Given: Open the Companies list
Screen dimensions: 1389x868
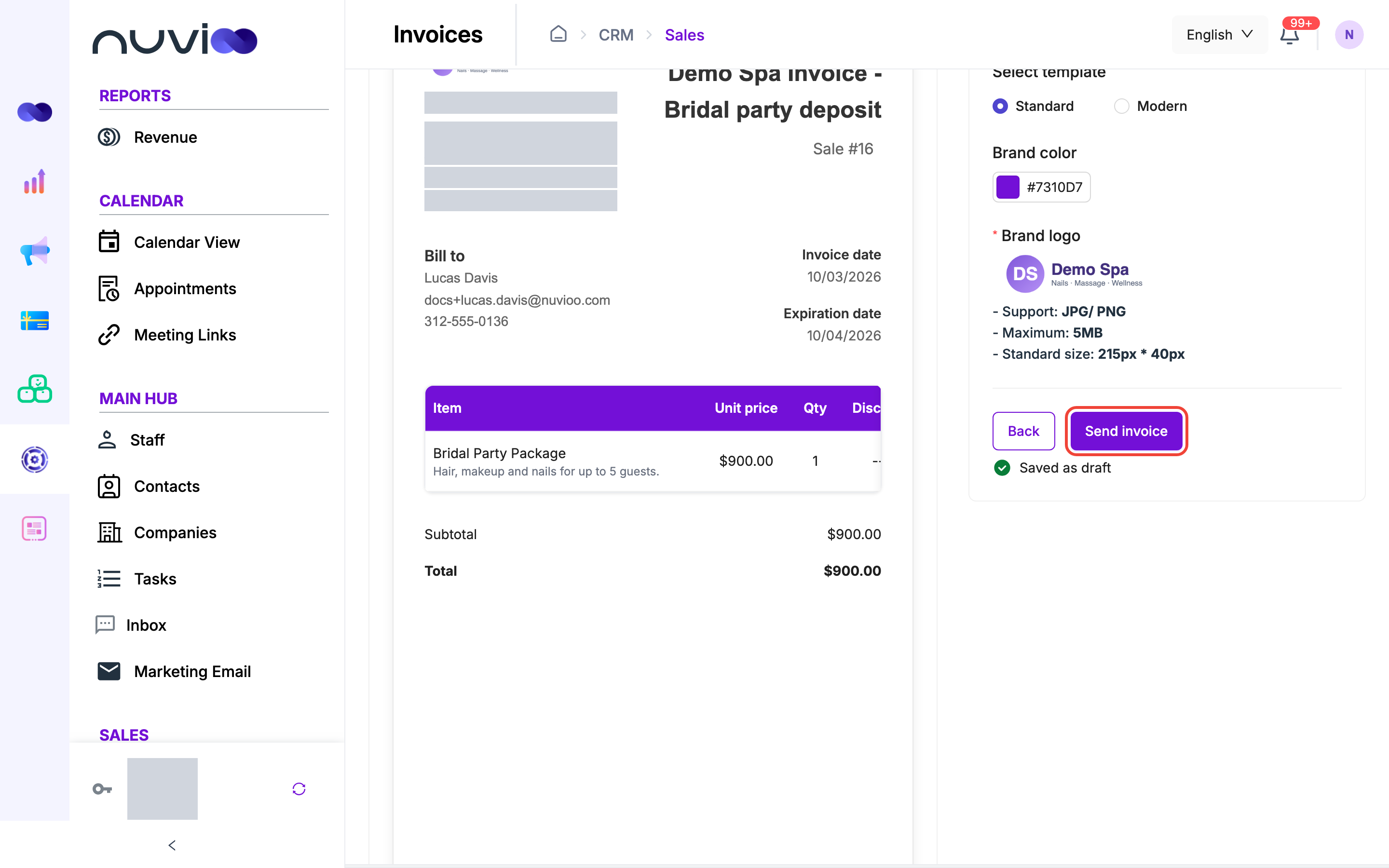Looking at the screenshot, I should tap(157, 533).
